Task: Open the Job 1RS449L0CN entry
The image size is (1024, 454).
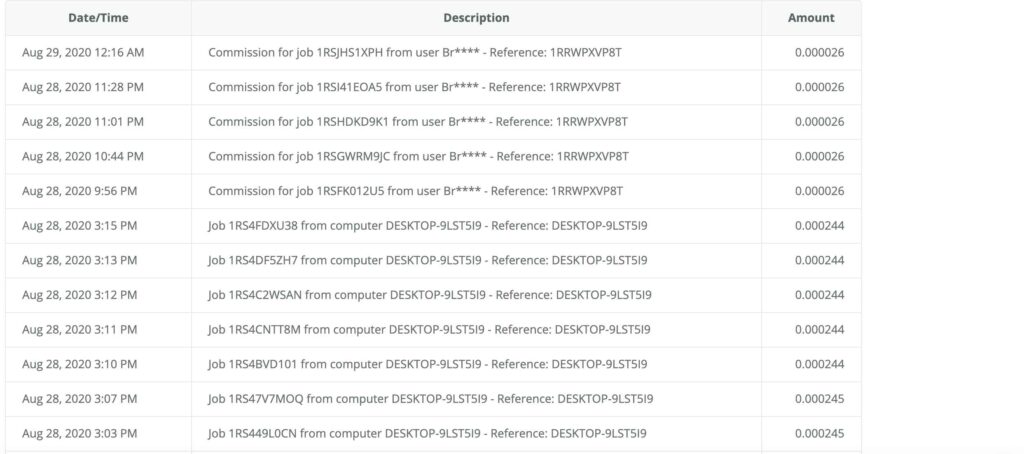Action: point(427,433)
